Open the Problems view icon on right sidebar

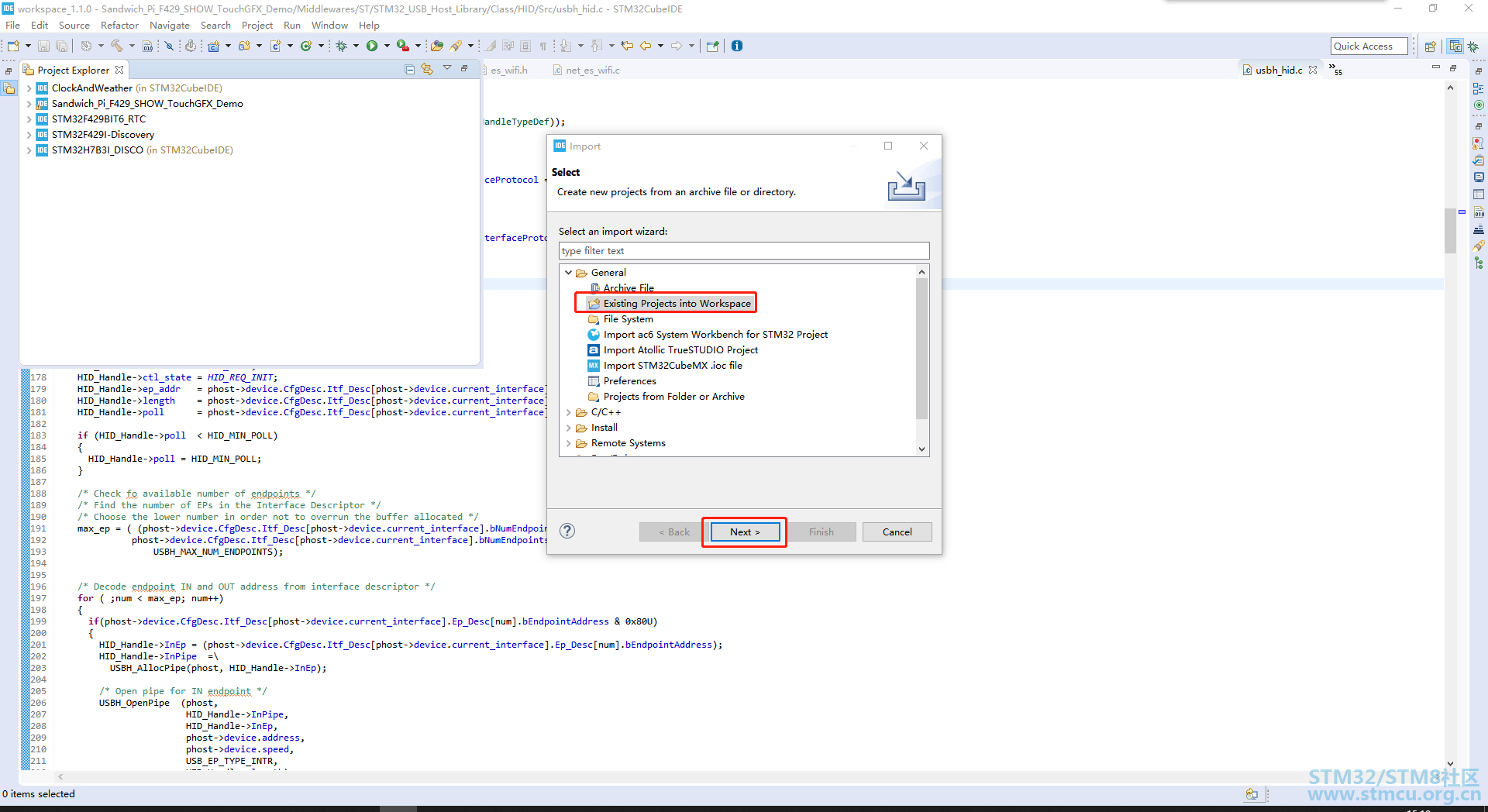(x=1479, y=143)
